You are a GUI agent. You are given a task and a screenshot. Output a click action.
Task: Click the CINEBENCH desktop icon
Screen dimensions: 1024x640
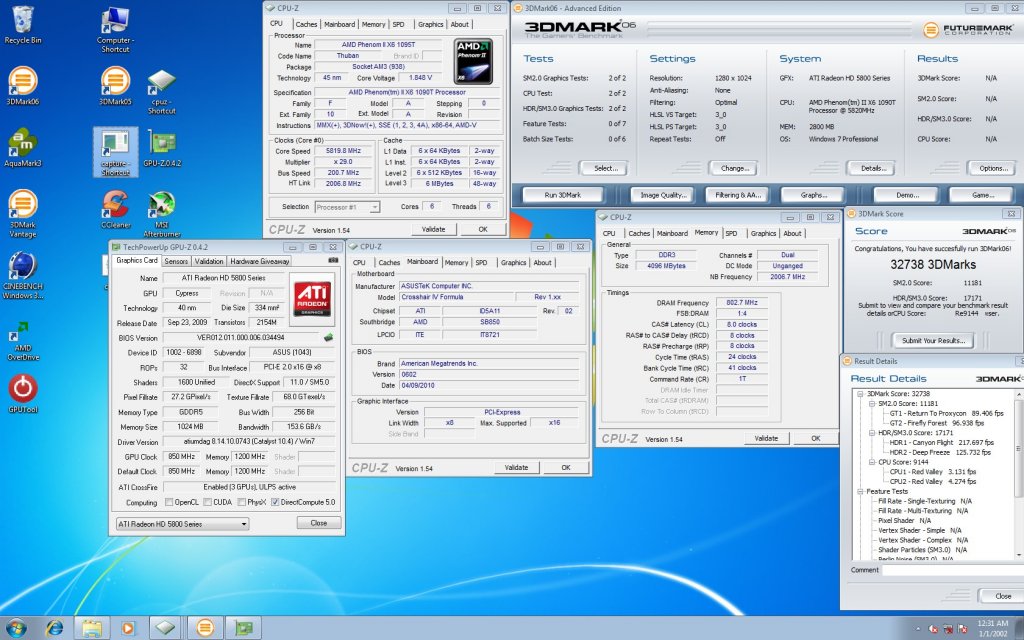pyautogui.click(x=23, y=276)
